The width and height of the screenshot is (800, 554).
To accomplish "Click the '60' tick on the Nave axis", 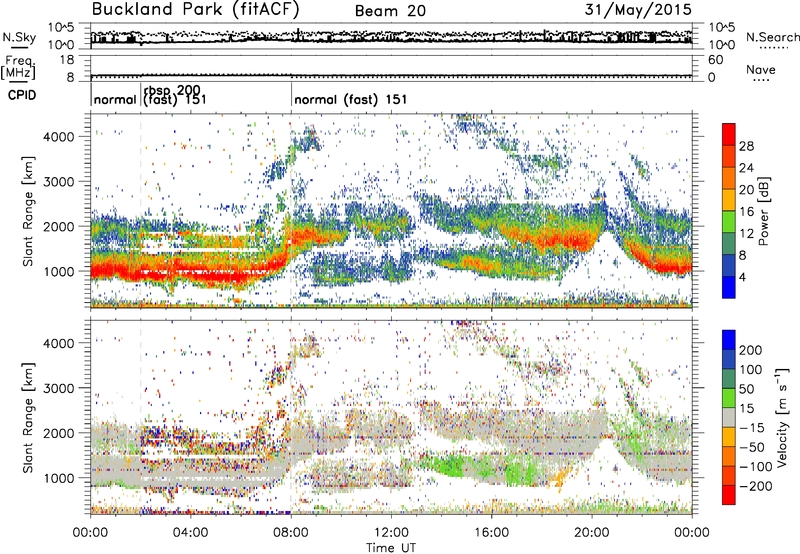I will pos(715,60).
